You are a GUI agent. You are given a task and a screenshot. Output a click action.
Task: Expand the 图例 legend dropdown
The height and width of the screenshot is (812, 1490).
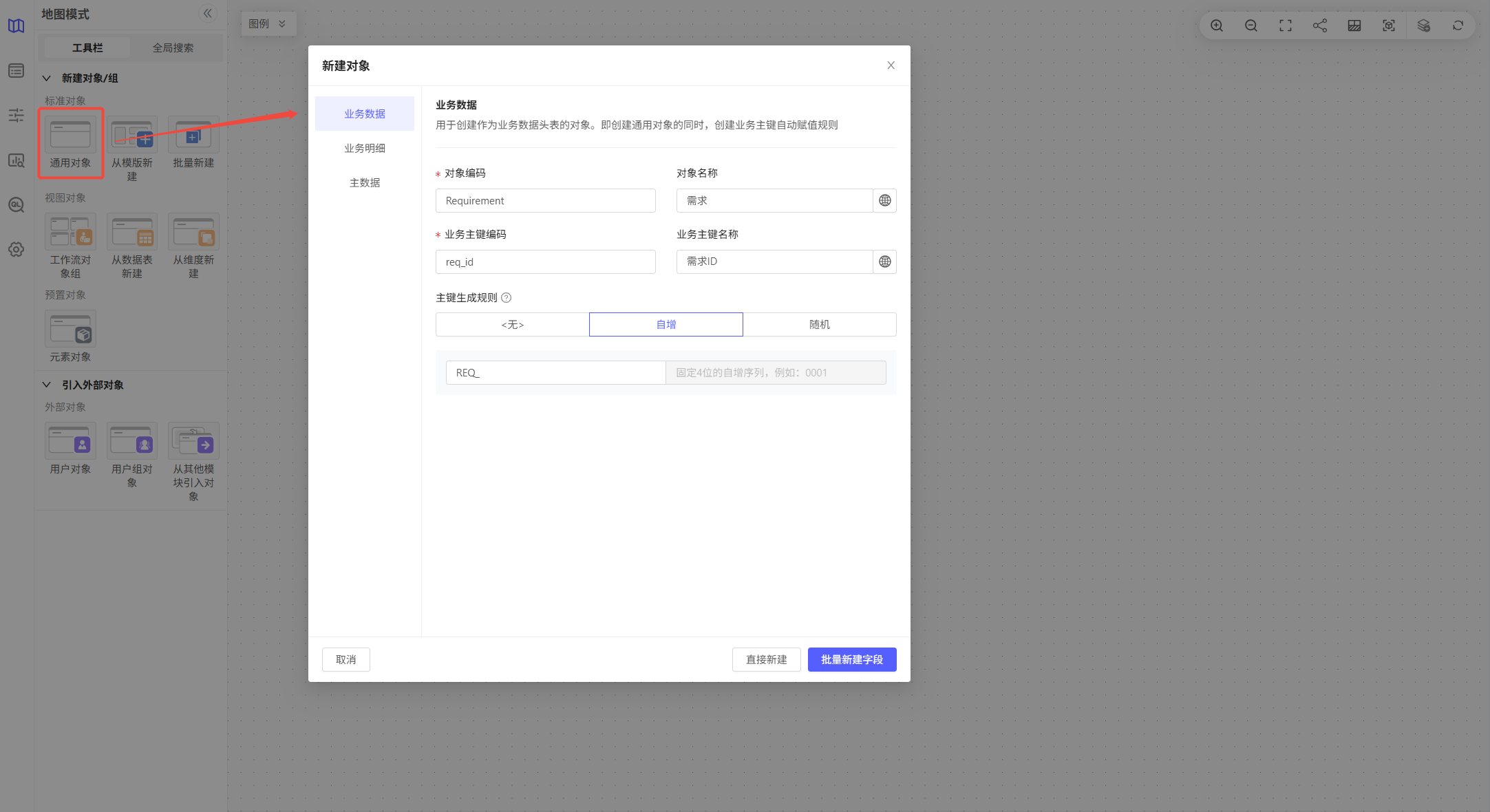268,24
